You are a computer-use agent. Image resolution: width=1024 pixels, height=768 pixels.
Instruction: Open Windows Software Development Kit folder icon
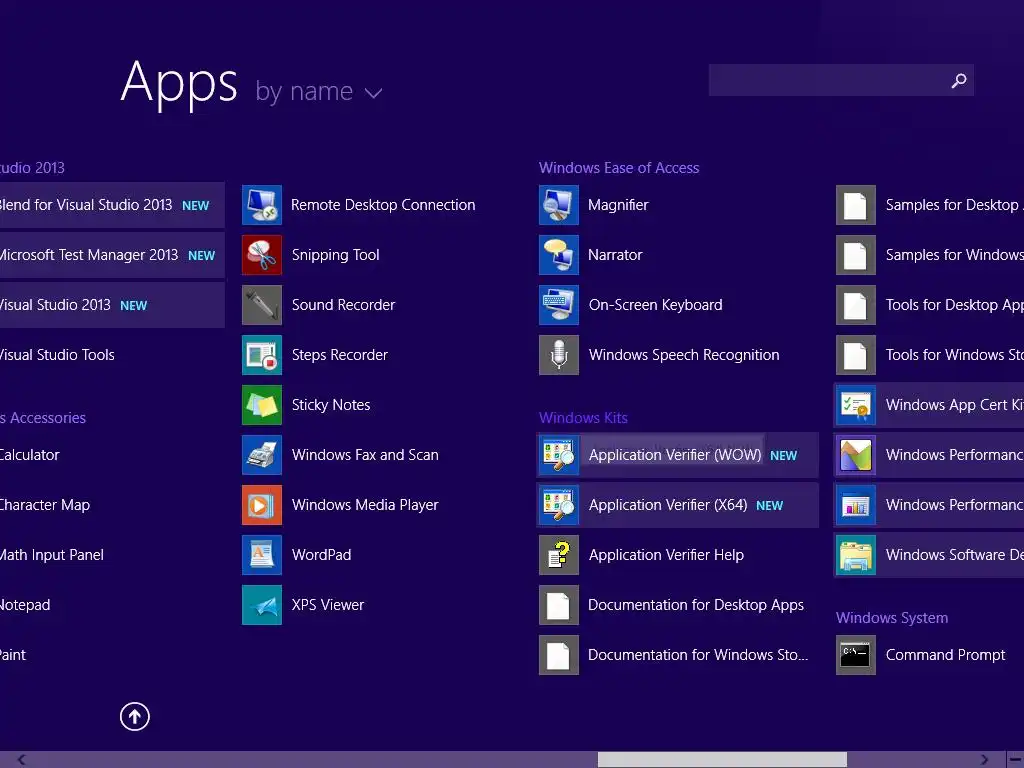pyautogui.click(x=856, y=555)
